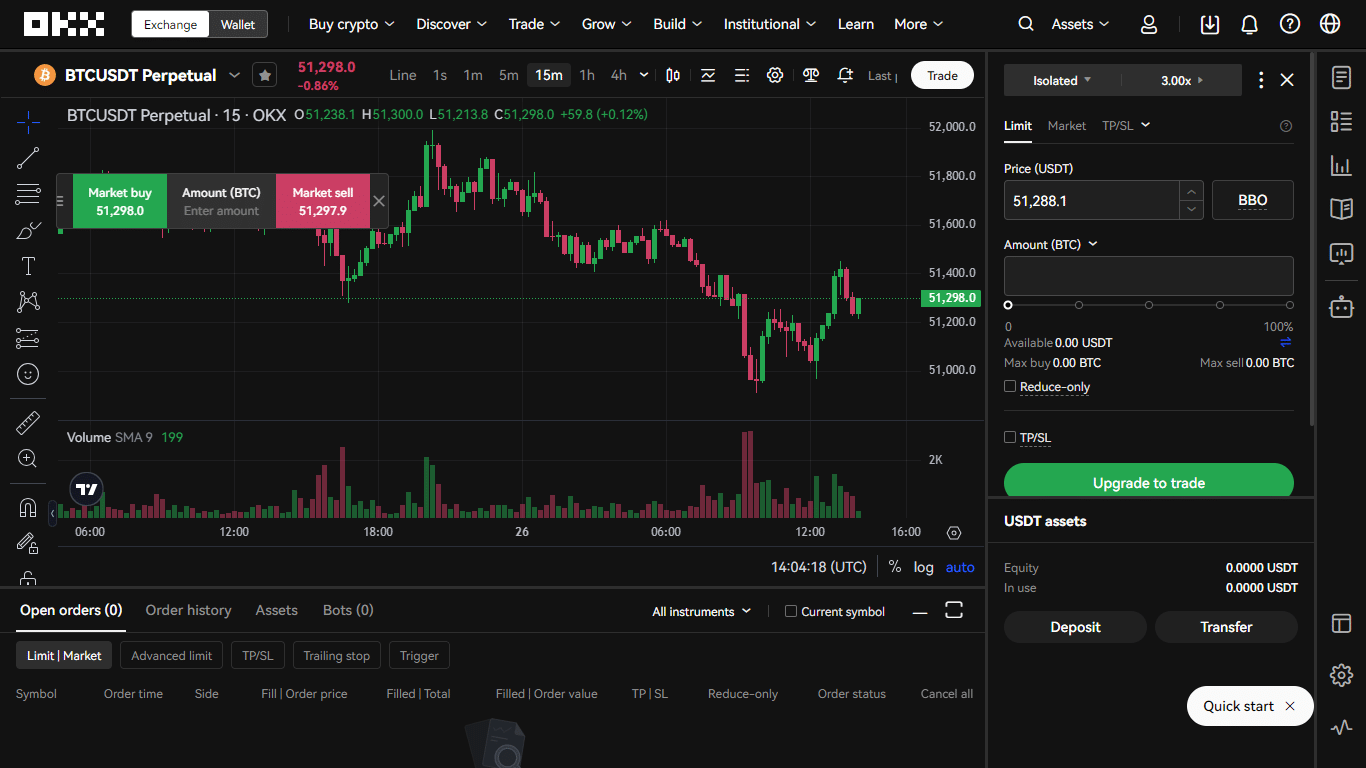The width and height of the screenshot is (1366, 768).
Task: Select the Market order tab
Action: point(1067,125)
